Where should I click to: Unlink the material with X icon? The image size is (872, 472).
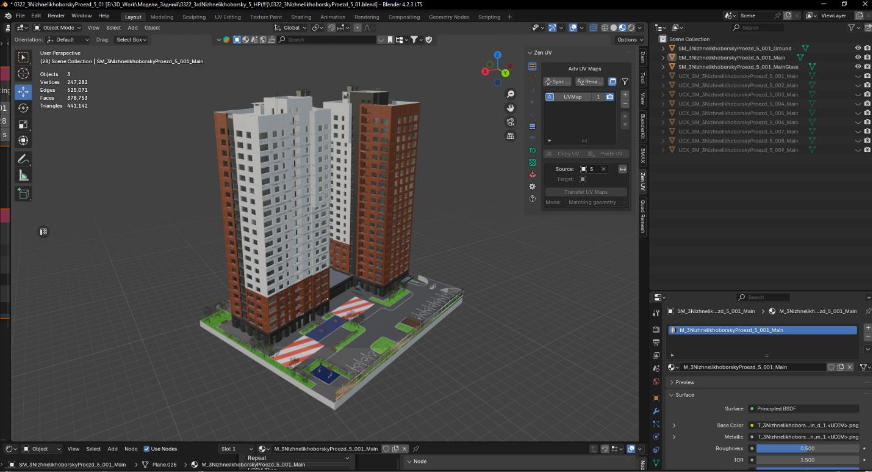click(850, 367)
